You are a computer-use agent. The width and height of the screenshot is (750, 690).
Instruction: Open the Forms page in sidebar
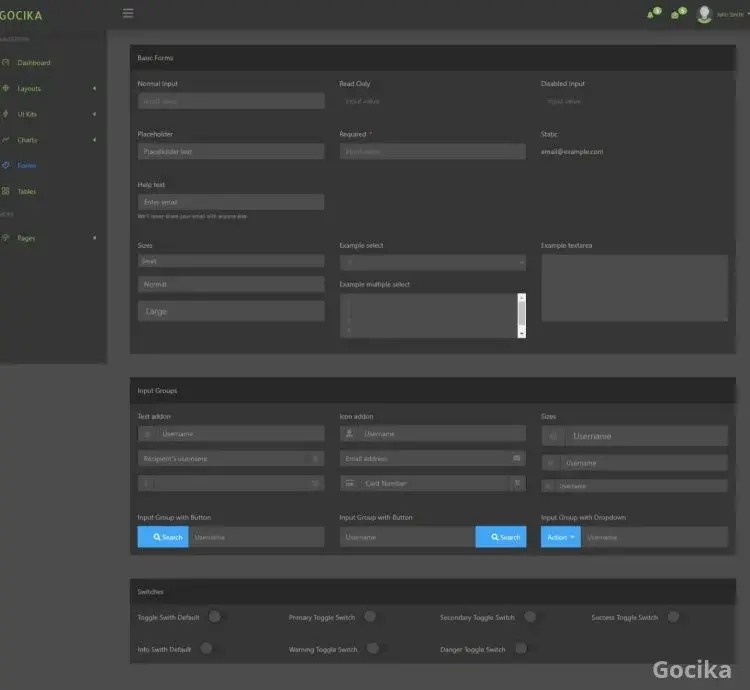(x=27, y=165)
